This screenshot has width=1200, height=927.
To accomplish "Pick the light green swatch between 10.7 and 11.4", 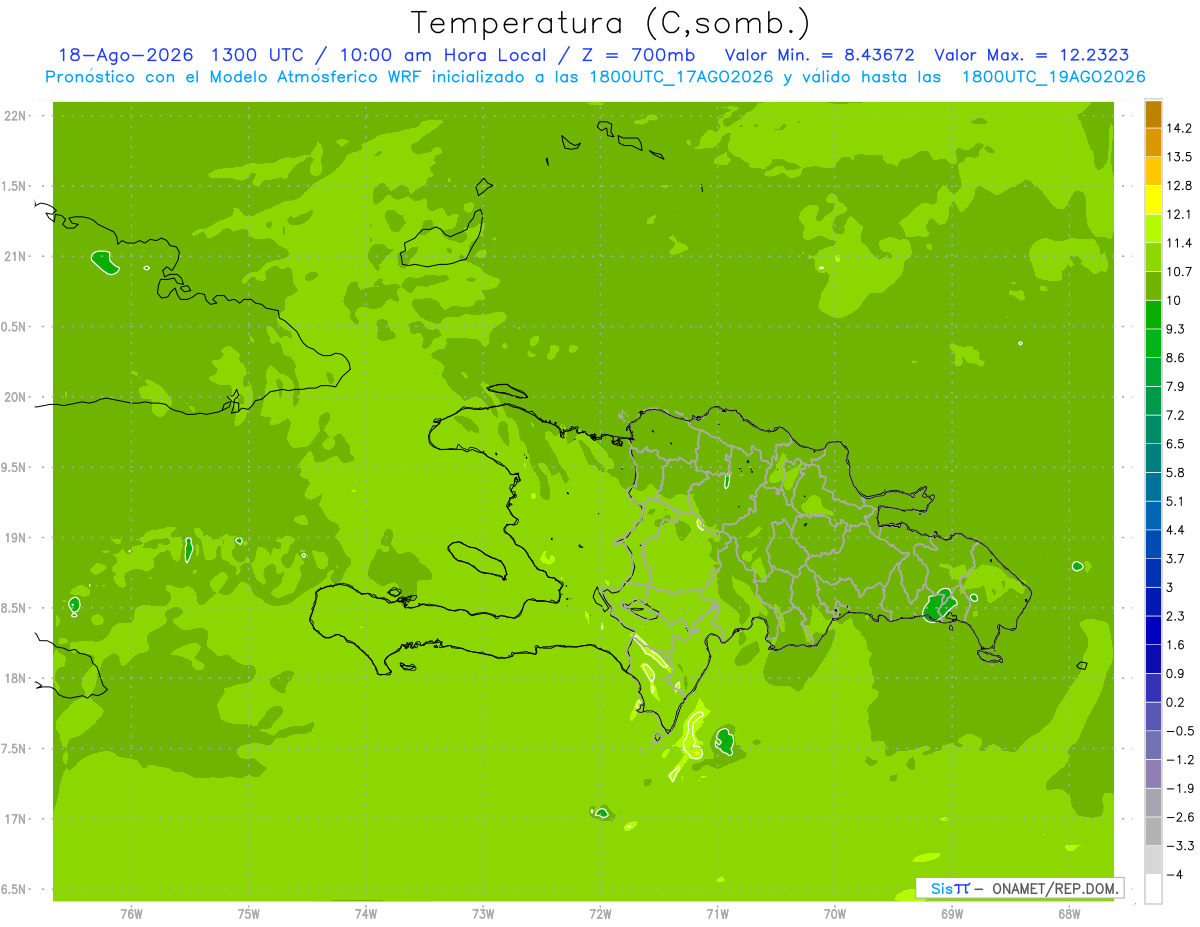I will coord(1153,257).
